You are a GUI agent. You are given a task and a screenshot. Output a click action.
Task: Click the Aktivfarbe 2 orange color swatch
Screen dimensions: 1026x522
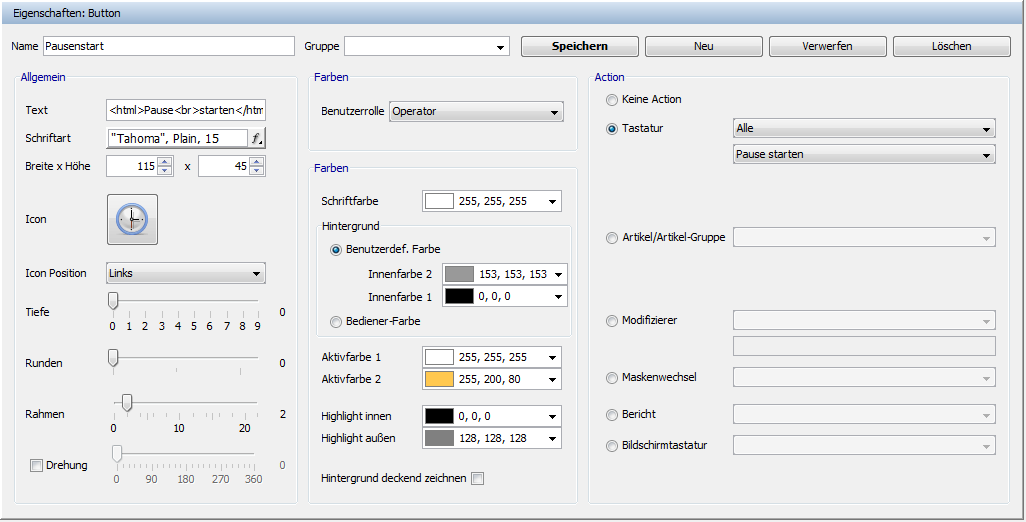pyautogui.click(x=440, y=379)
